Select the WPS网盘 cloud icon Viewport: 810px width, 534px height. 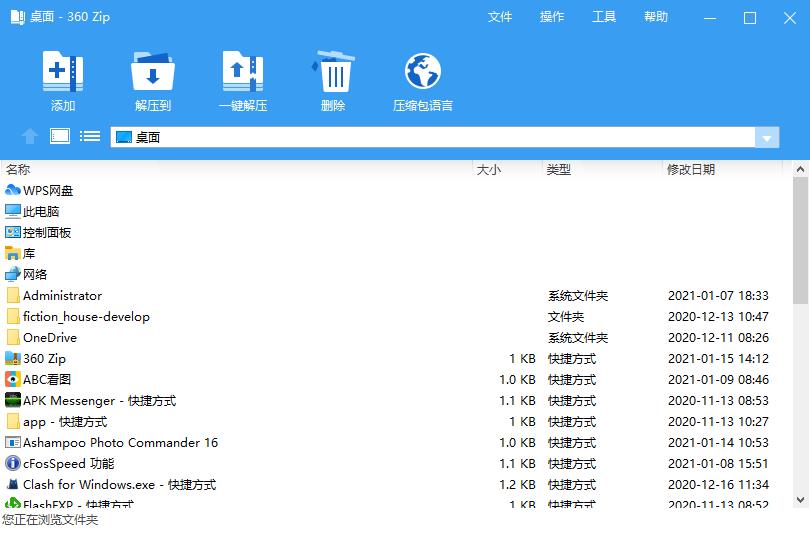point(12,190)
